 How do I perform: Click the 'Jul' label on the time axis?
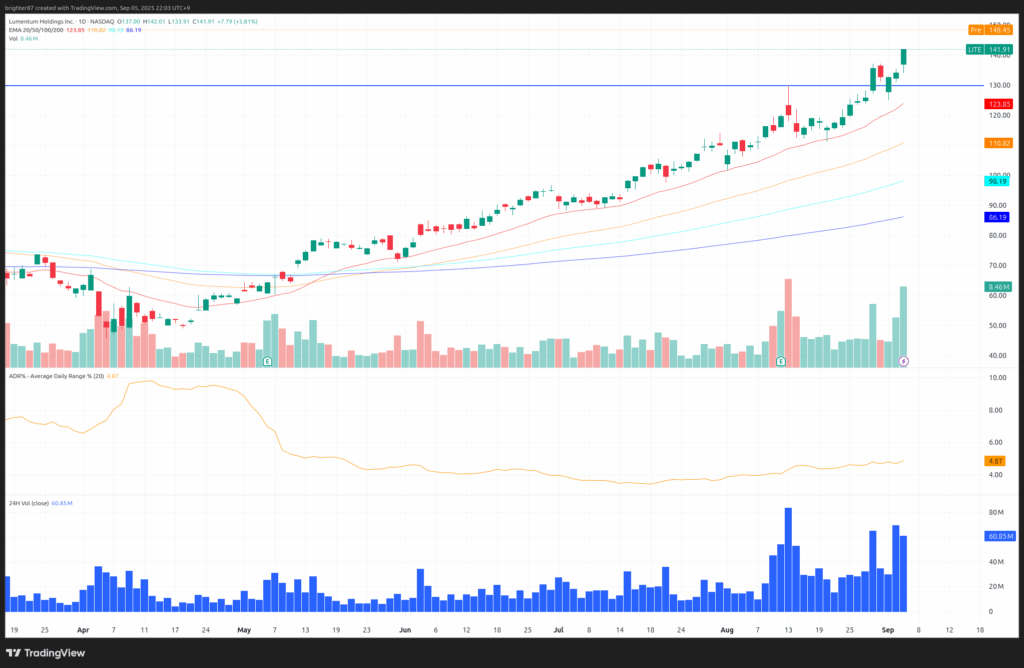(x=558, y=630)
